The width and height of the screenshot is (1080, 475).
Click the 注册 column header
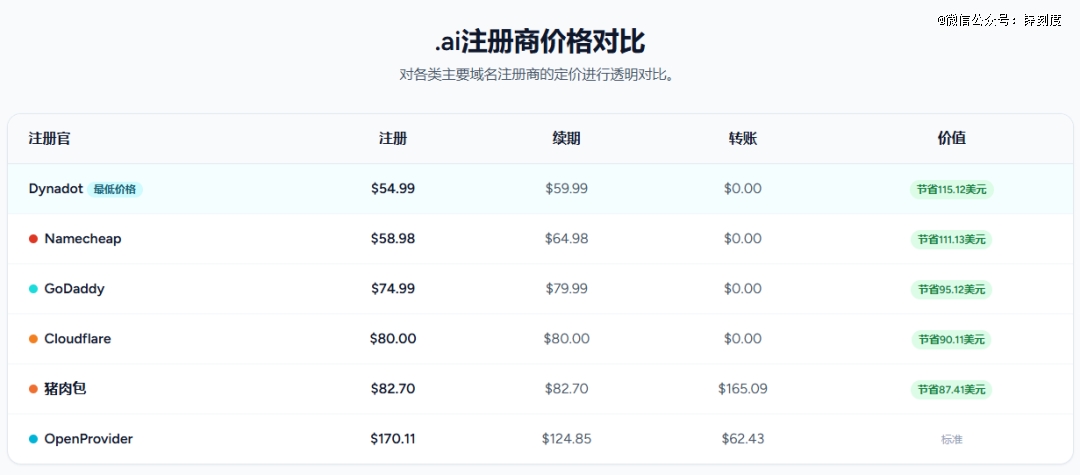point(393,138)
